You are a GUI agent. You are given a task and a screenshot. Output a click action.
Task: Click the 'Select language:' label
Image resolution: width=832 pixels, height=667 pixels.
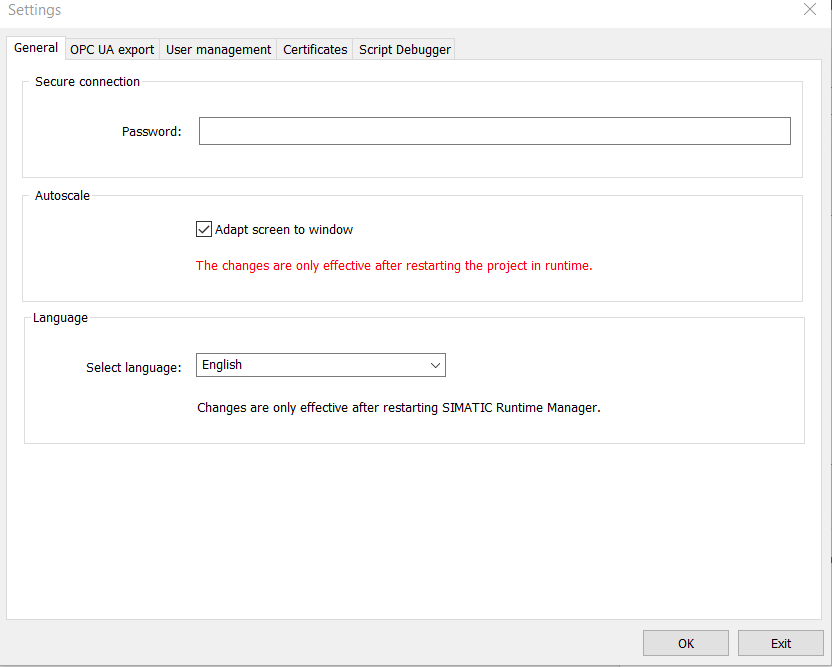pyautogui.click(x=134, y=368)
